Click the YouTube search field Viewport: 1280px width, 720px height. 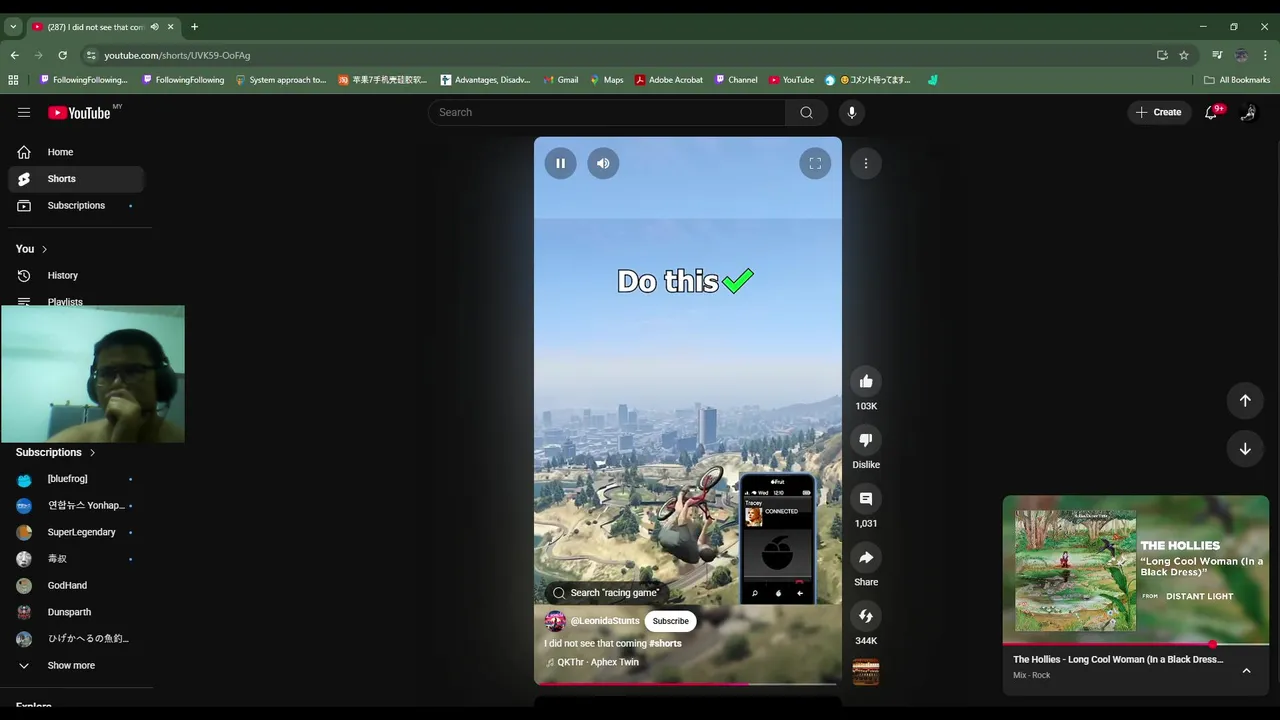[x=607, y=112]
